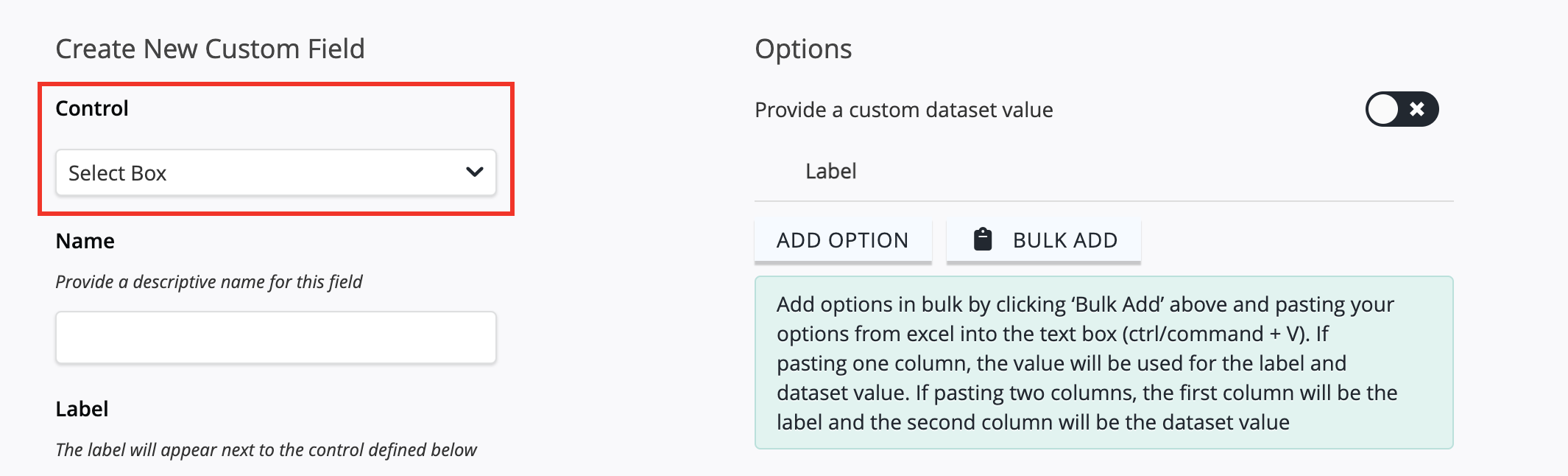This screenshot has height=476, width=1568.
Task: Click the green bulk add instructions box
Action: (1103, 363)
